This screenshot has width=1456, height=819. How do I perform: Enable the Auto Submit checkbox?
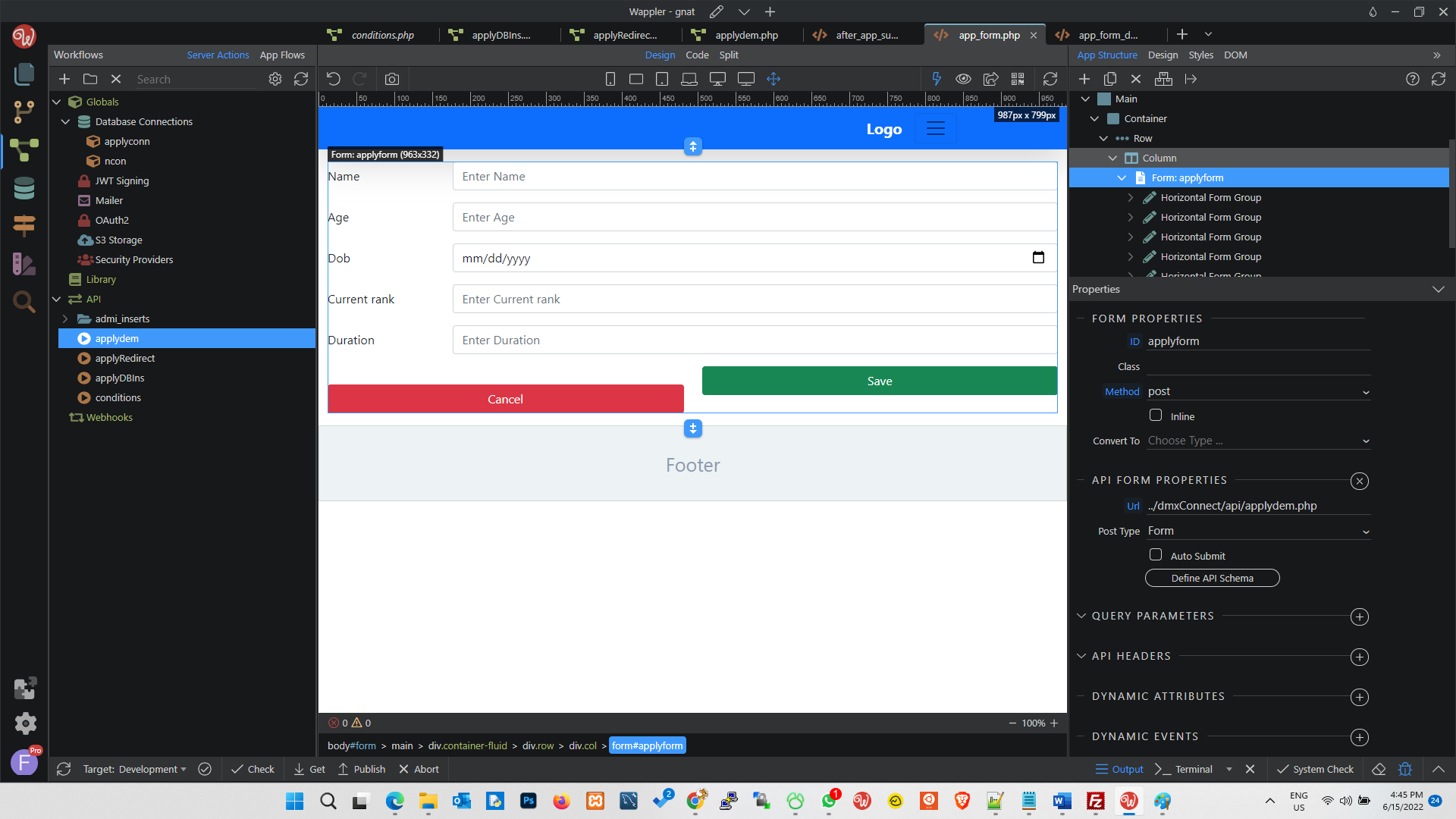[1156, 555]
